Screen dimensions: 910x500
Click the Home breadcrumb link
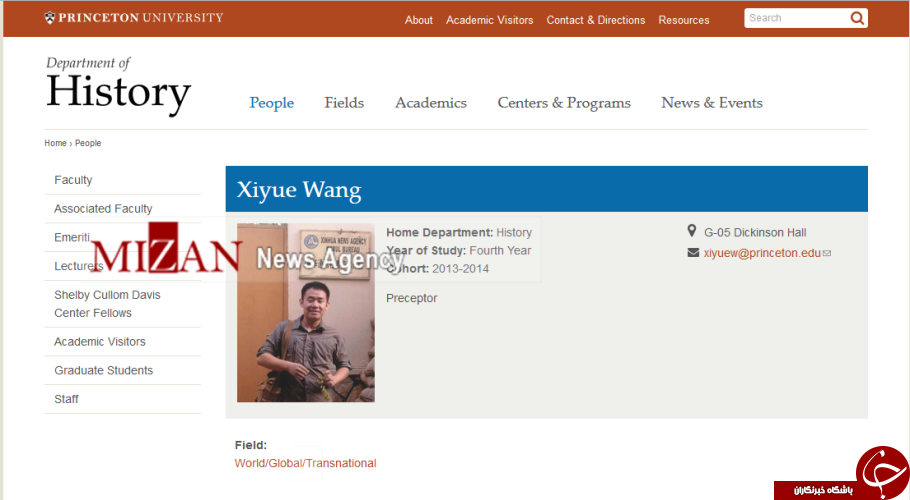[55, 143]
